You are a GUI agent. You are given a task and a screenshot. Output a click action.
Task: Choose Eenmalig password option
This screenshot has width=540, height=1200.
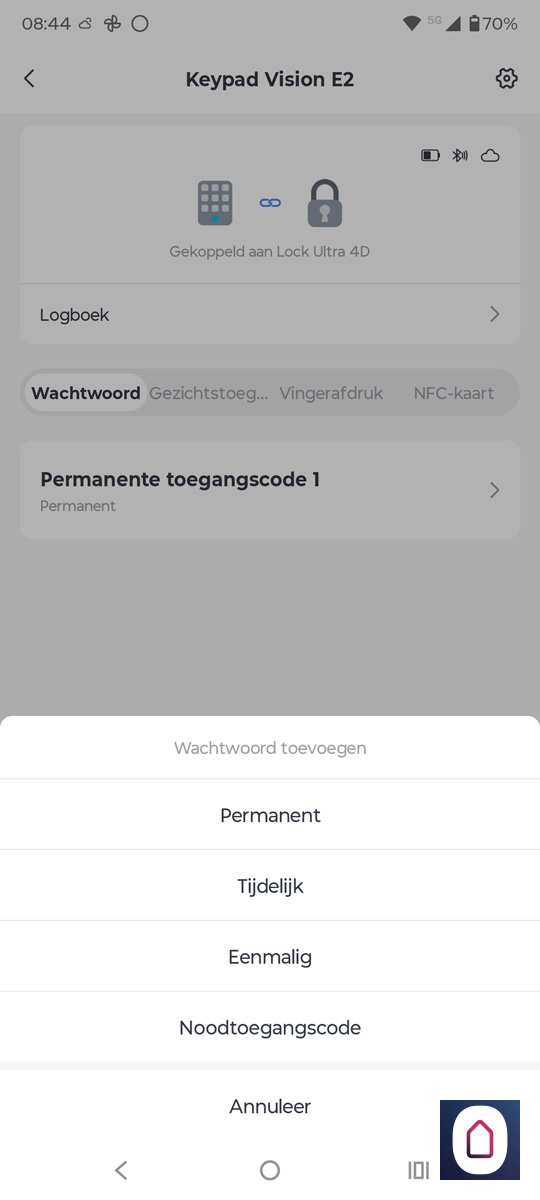270,957
